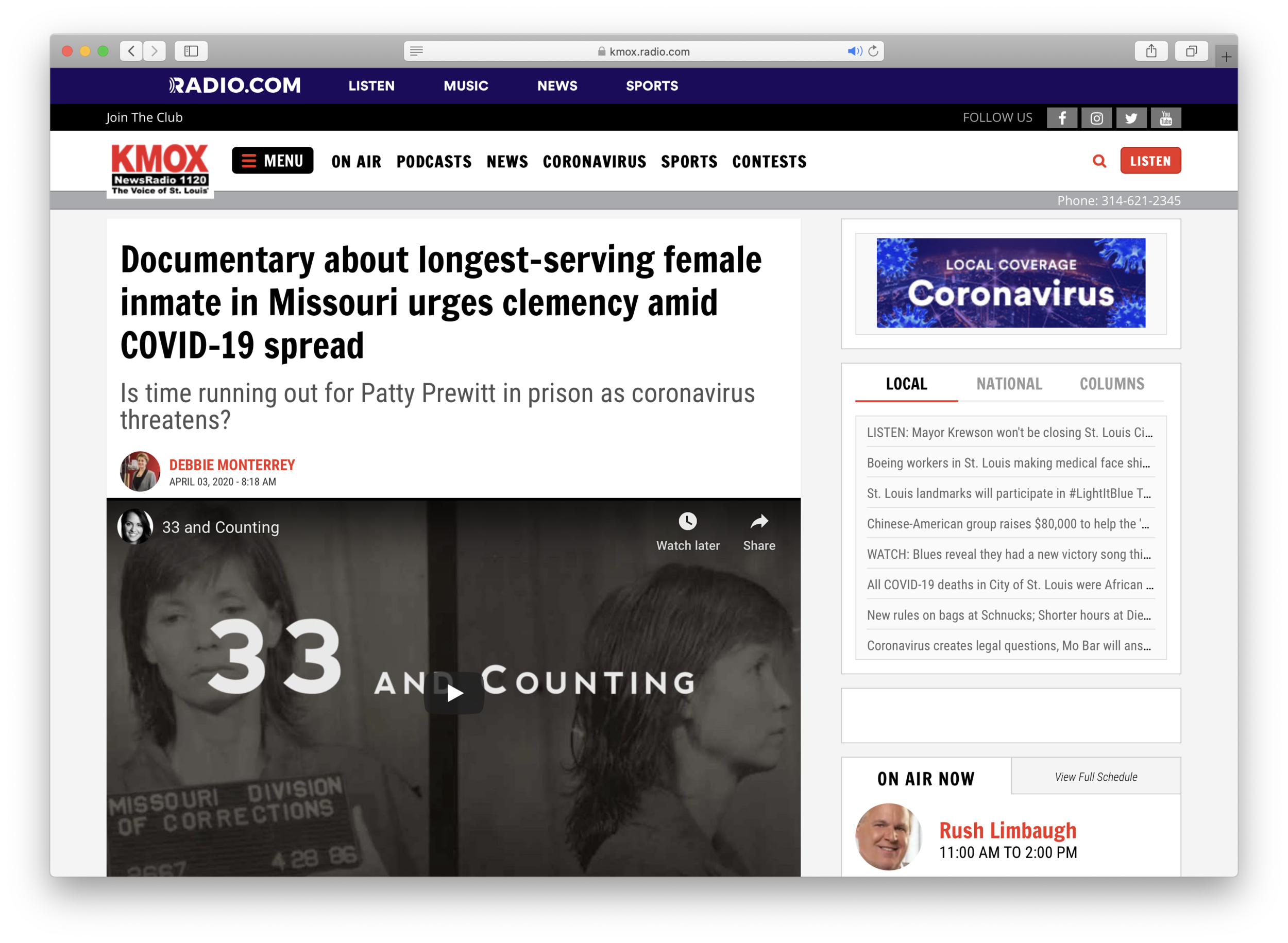Image resolution: width=1288 pixels, height=943 pixels.
Task: Play the 33 and Counting video
Action: [x=454, y=693]
